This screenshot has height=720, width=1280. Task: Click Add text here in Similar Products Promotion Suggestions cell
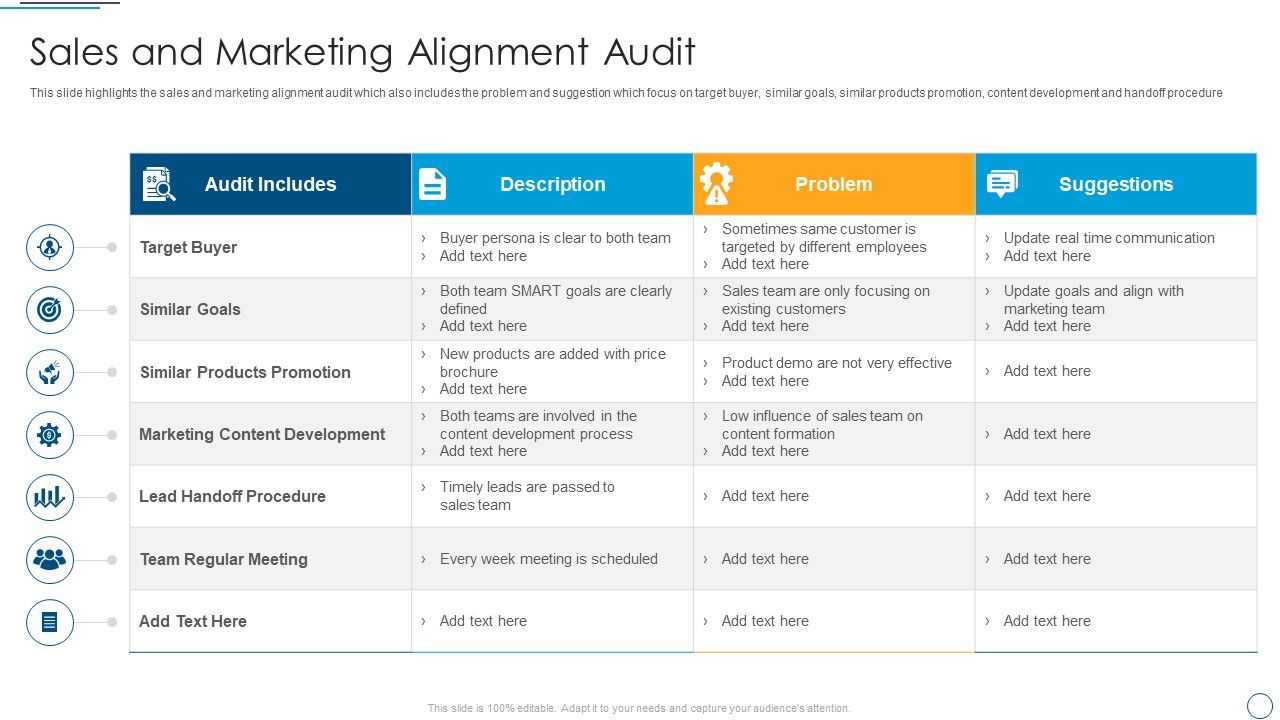pyautogui.click(x=1047, y=371)
